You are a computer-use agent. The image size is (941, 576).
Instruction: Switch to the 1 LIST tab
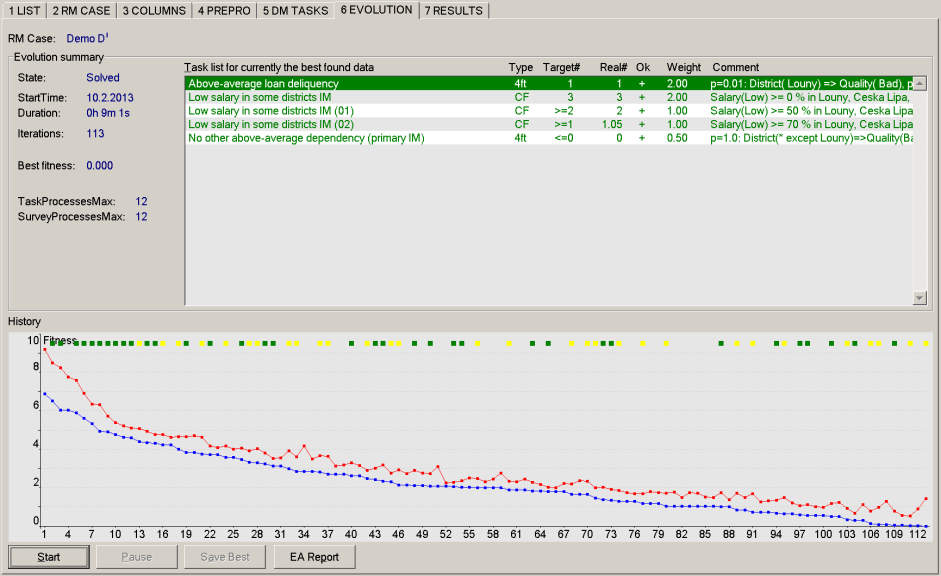[24, 11]
